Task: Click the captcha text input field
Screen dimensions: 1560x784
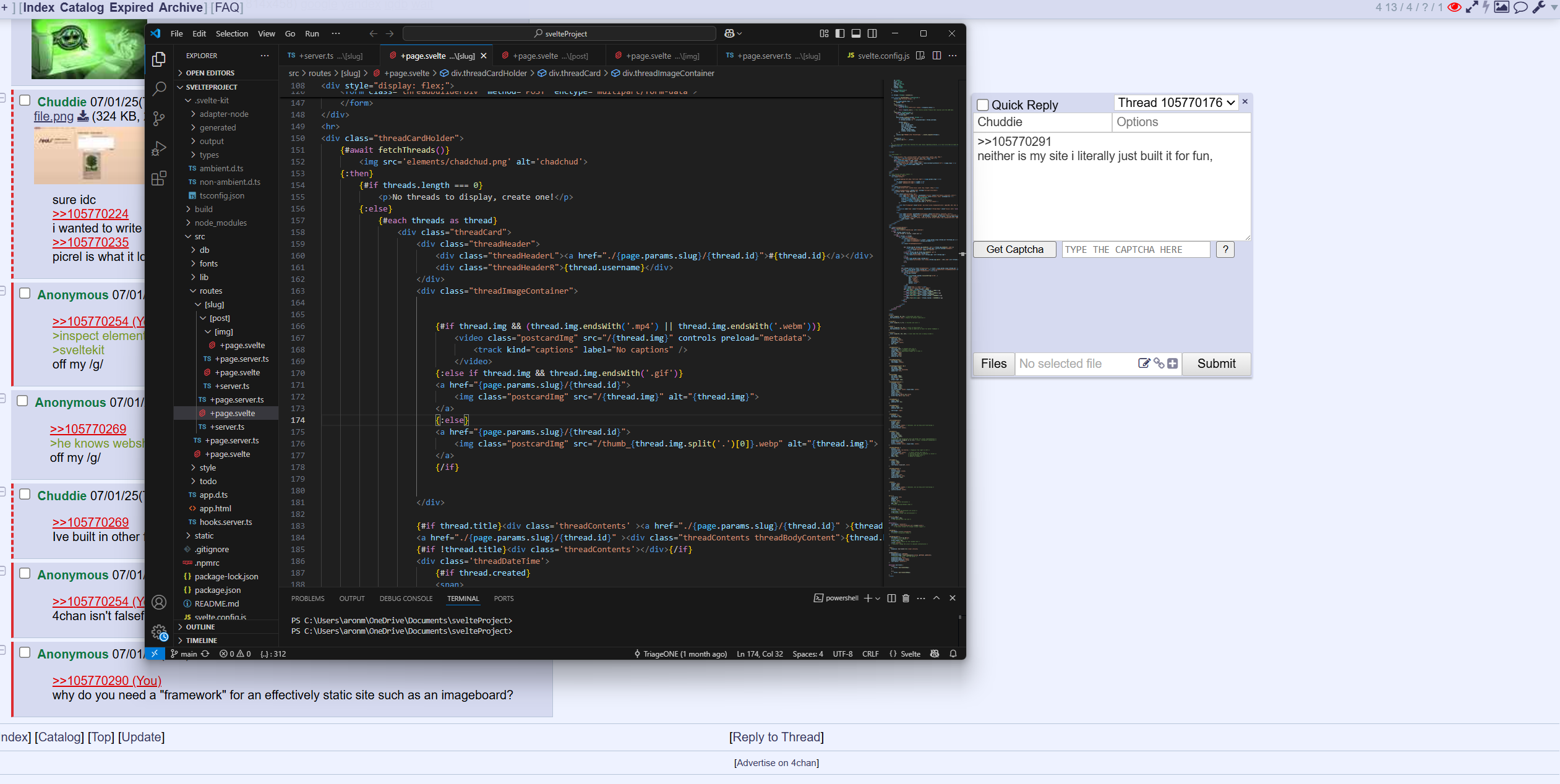Action: point(1136,249)
